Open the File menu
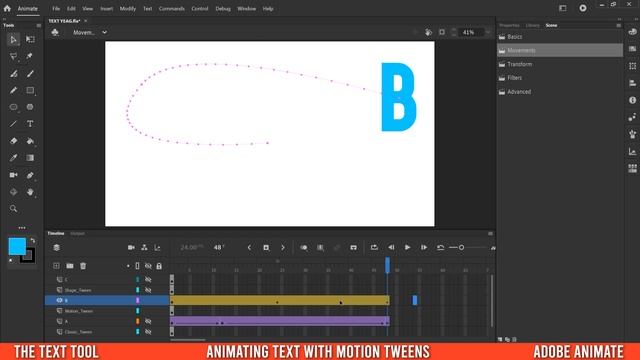This screenshot has height=360, width=640. [x=56, y=9]
